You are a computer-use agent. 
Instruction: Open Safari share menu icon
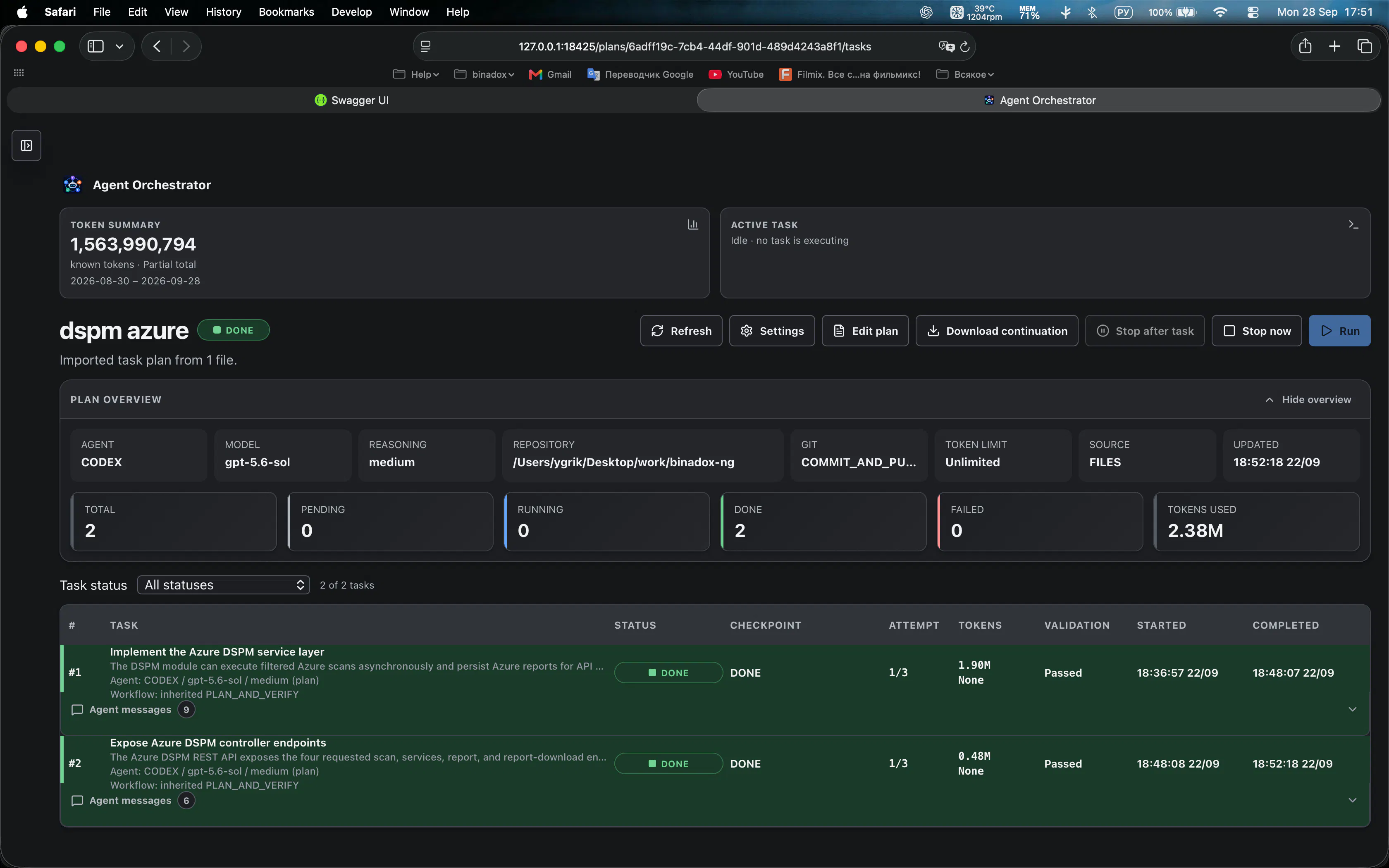[x=1305, y=46]
